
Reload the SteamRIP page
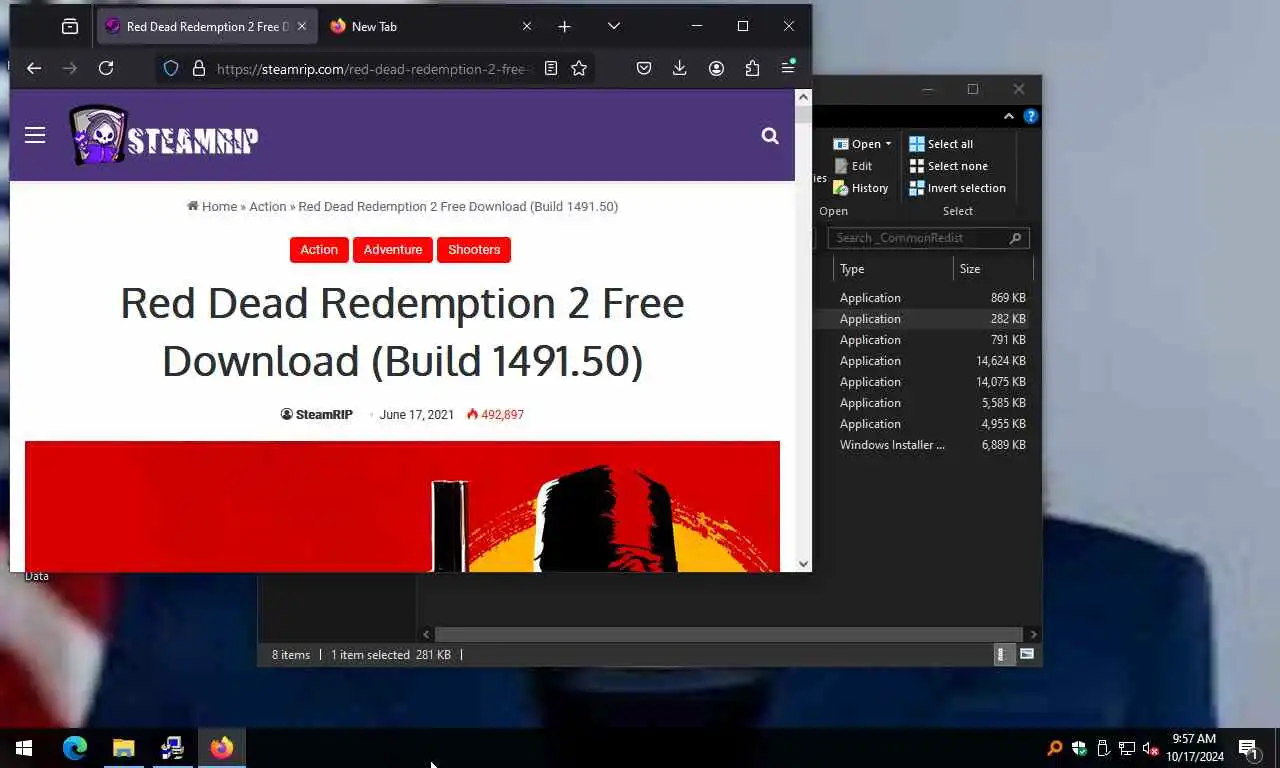[106, 68]
